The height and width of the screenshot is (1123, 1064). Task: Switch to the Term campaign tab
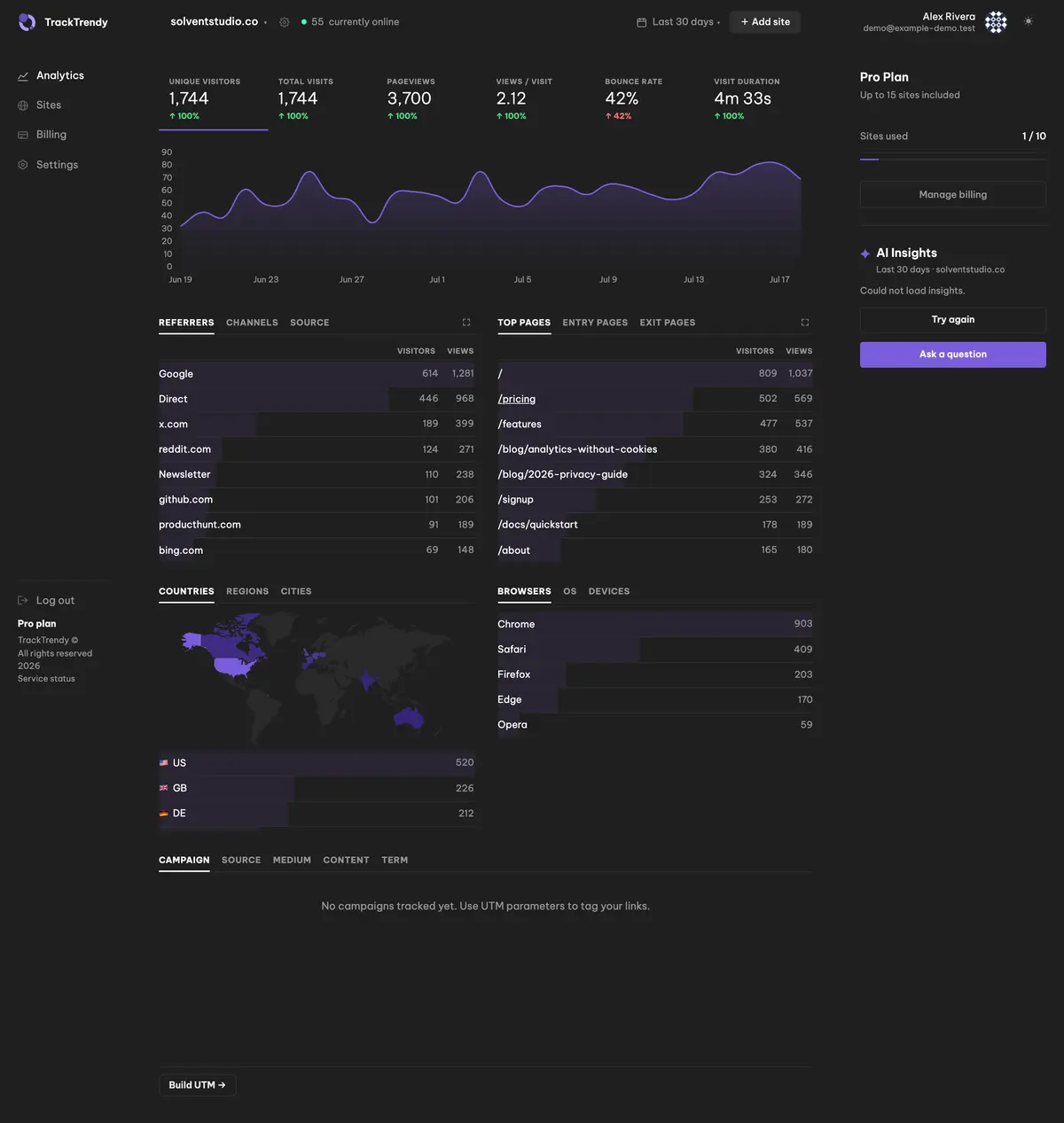pos(395,860)
